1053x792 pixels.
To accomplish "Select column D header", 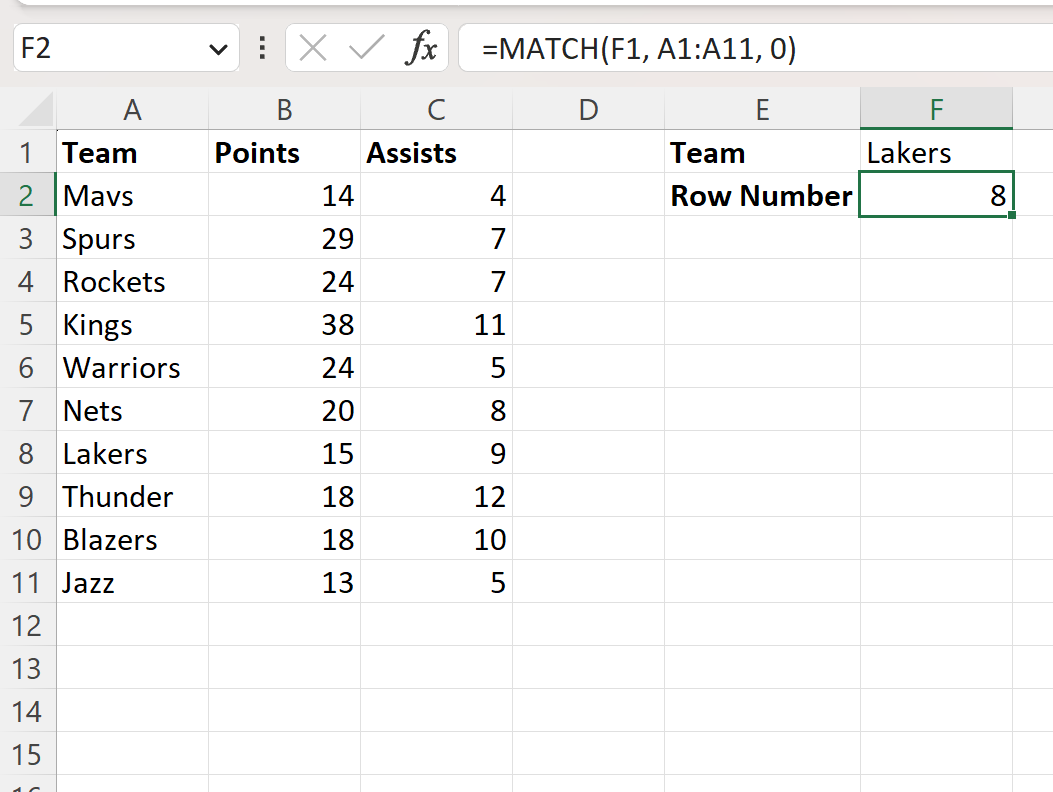I will (x=588, y=109).
